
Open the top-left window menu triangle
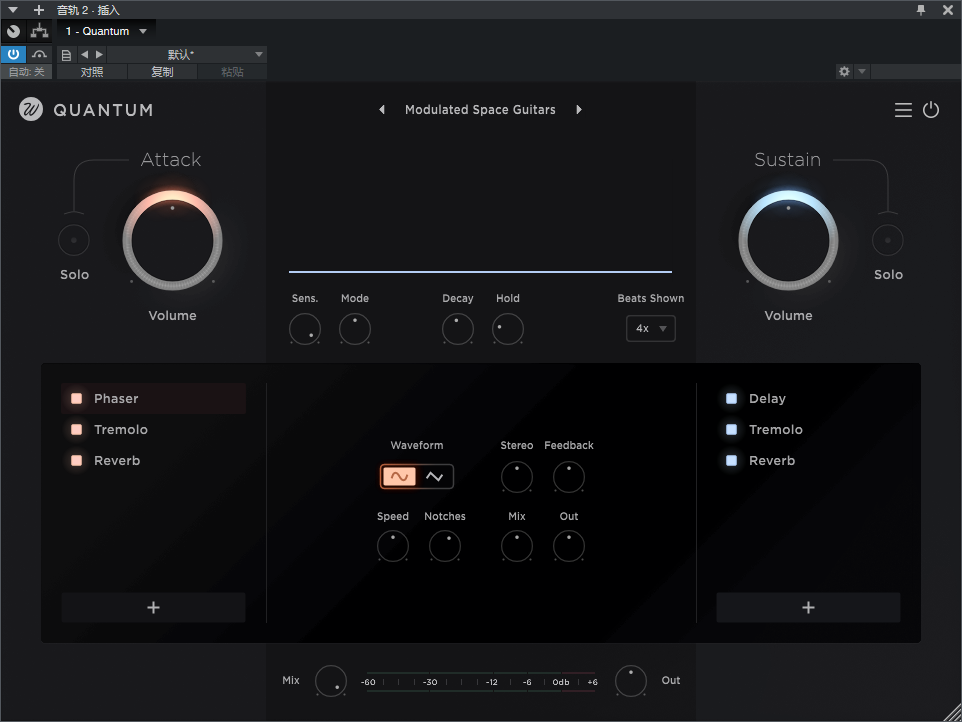(x=13, y=10)
